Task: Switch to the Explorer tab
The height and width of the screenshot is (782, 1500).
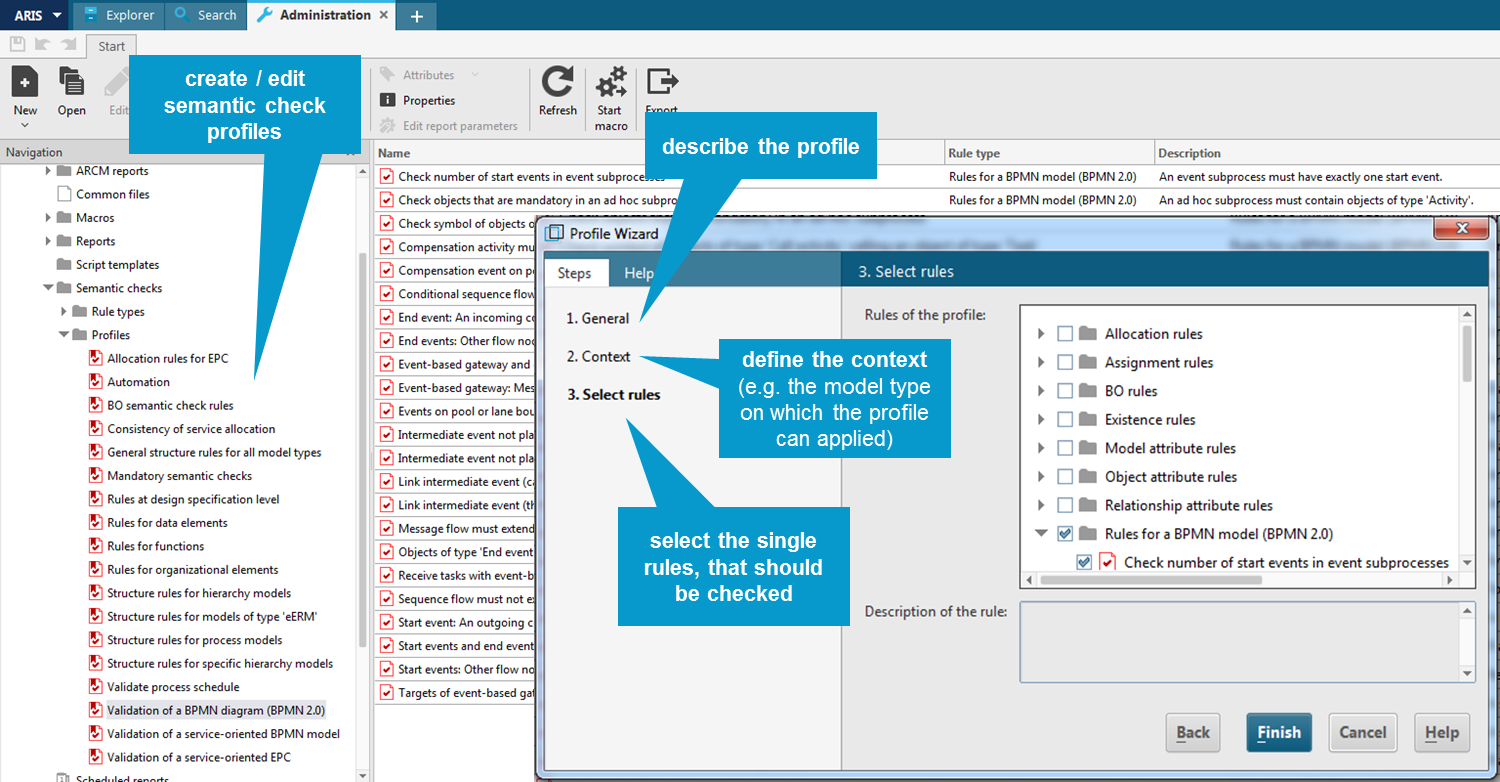Action: click(x=119, y=15)
